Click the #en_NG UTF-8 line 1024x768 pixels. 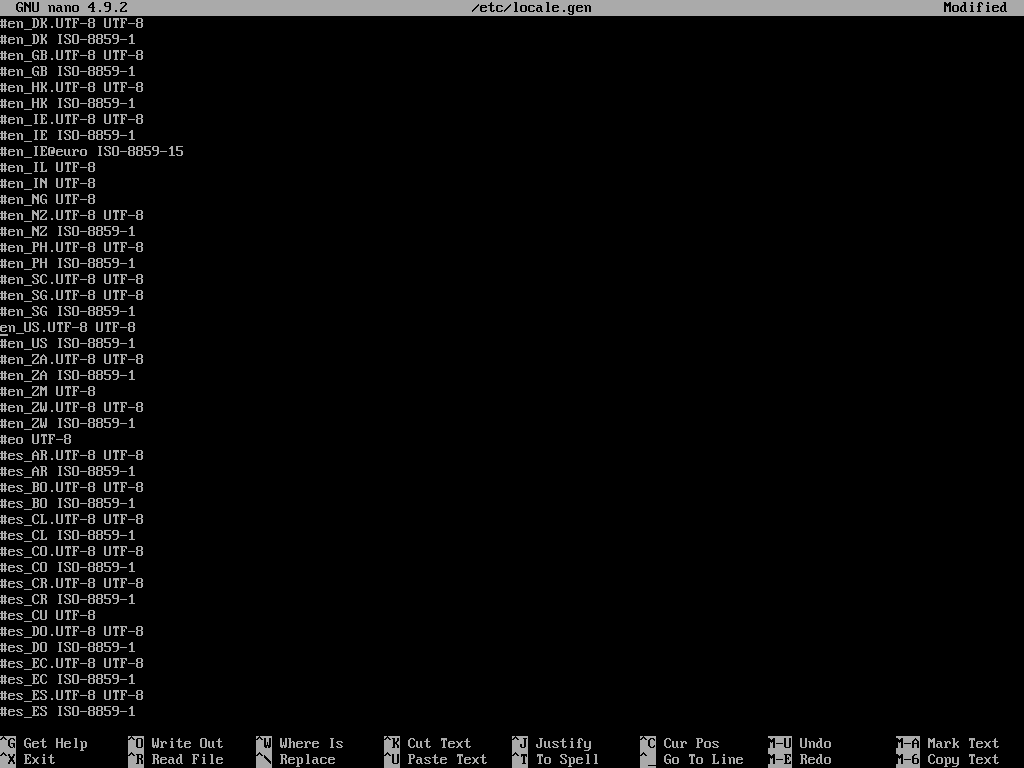coord(48,199)
